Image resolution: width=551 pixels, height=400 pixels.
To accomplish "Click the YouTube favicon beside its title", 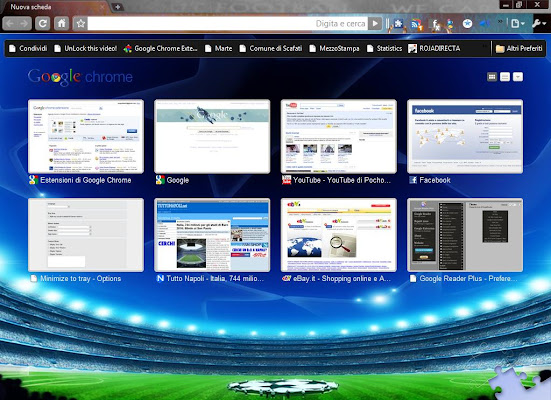I will coord(286,180).
